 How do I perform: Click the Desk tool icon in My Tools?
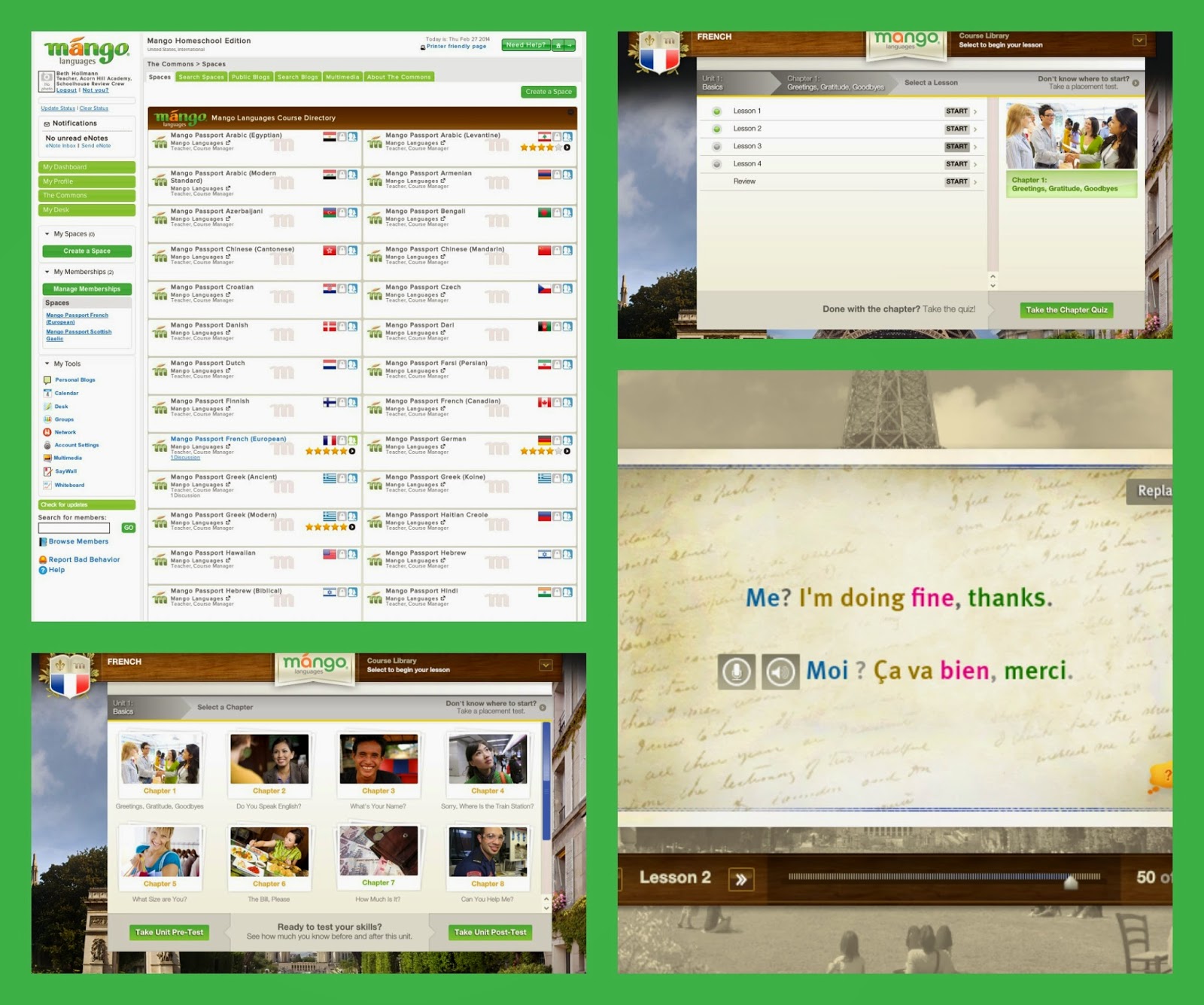47,407
